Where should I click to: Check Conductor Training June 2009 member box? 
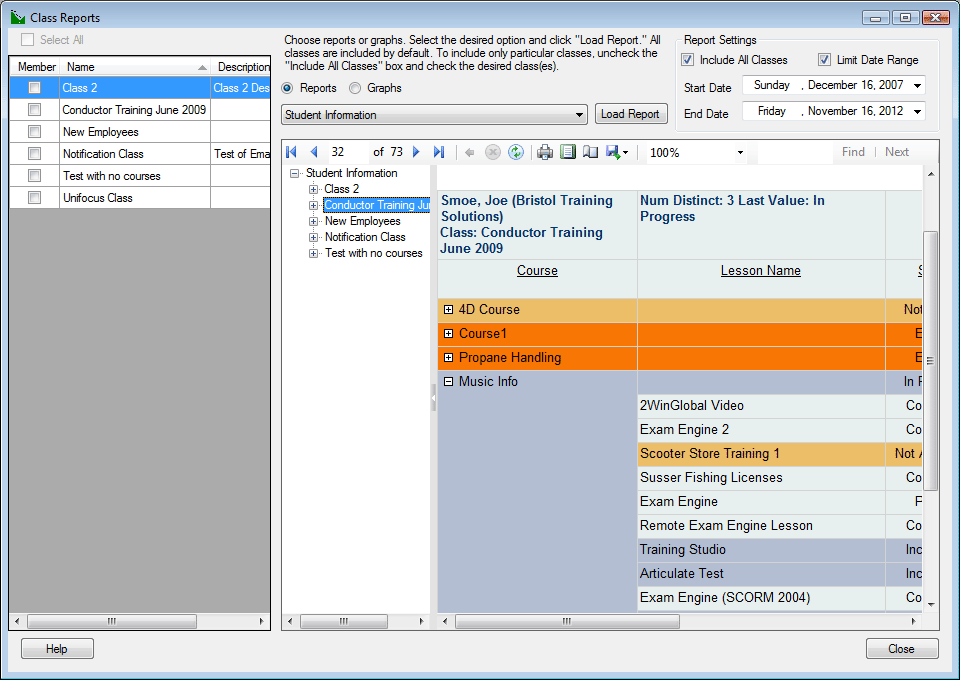[34, 110]
